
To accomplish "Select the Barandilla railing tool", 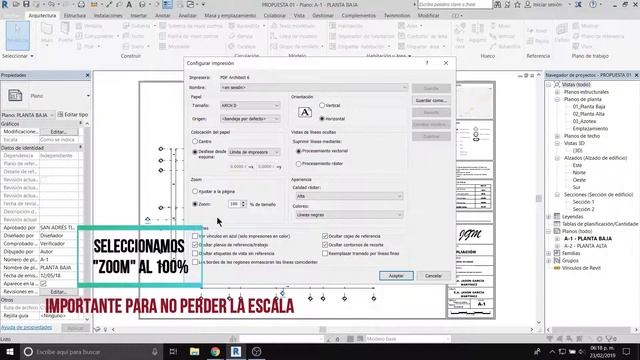I will (247, 26).
